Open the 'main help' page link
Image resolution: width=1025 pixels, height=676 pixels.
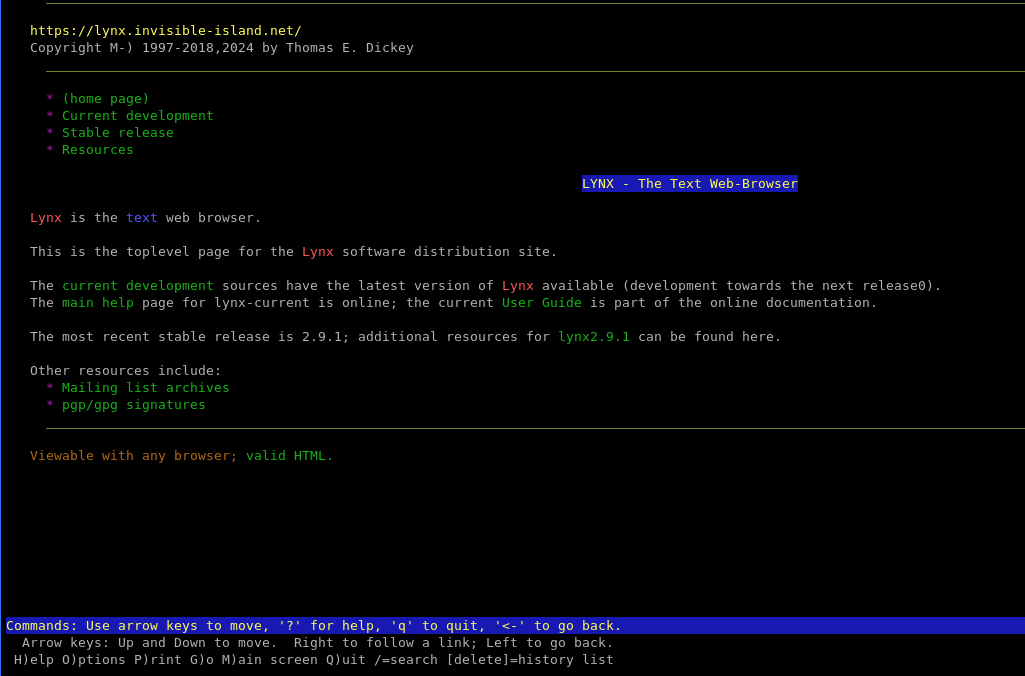tap(97, 303)
